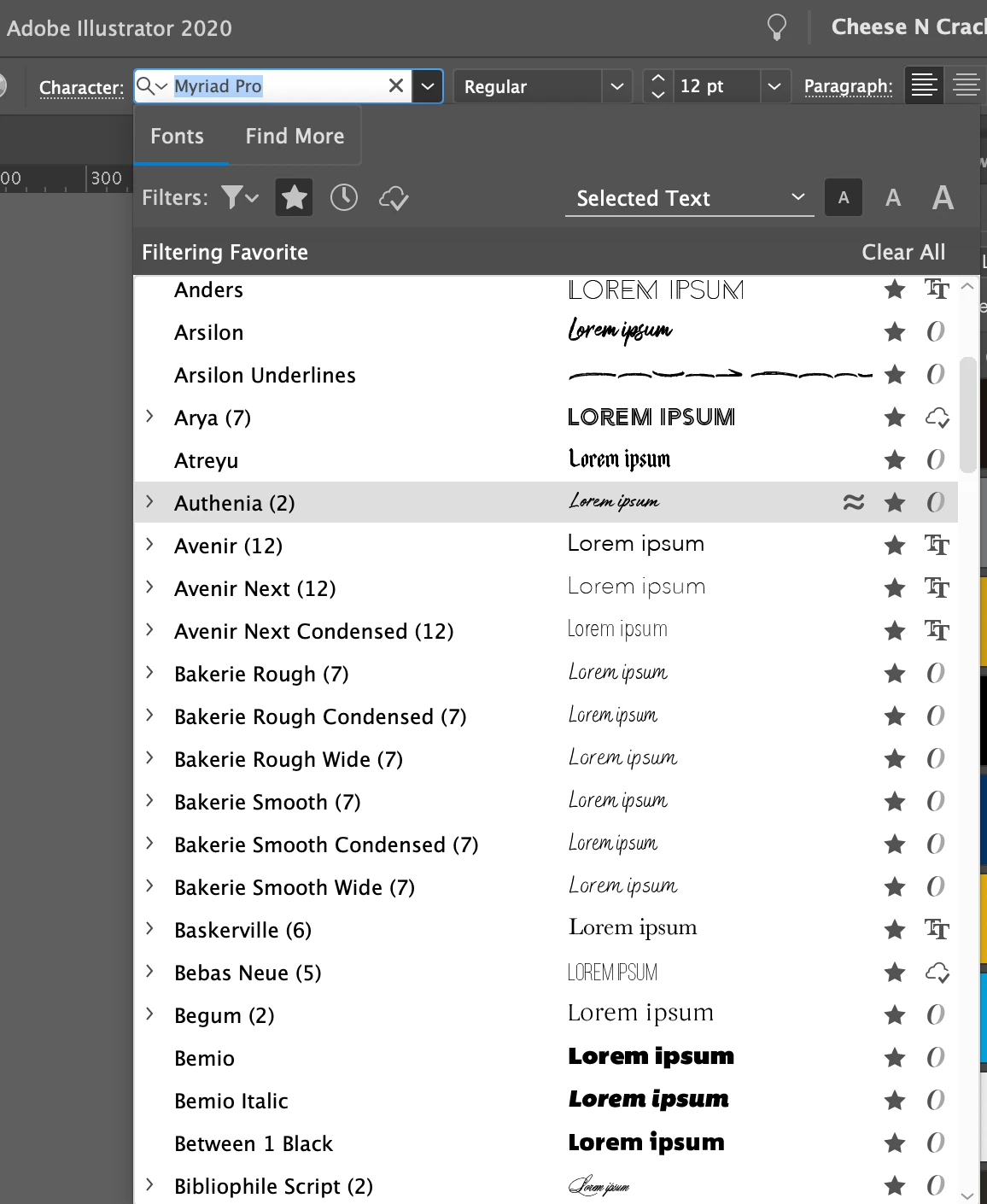This screenshot has width=987, height=1204.
Task: Select Bakerie Rough Condensed font
Action: tap(546, 716)
